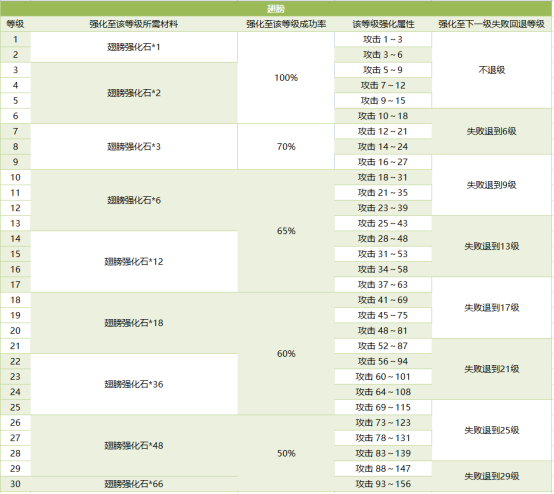Select the 攻击 5～9 attribute cell
The image size is (554, 494).
[x=383, y=70]
